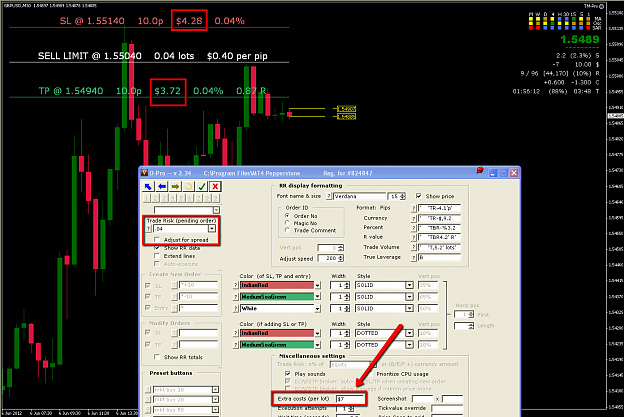Enable the Extend lines checkbox
This screenshot has height=417, width=625.
157,256
